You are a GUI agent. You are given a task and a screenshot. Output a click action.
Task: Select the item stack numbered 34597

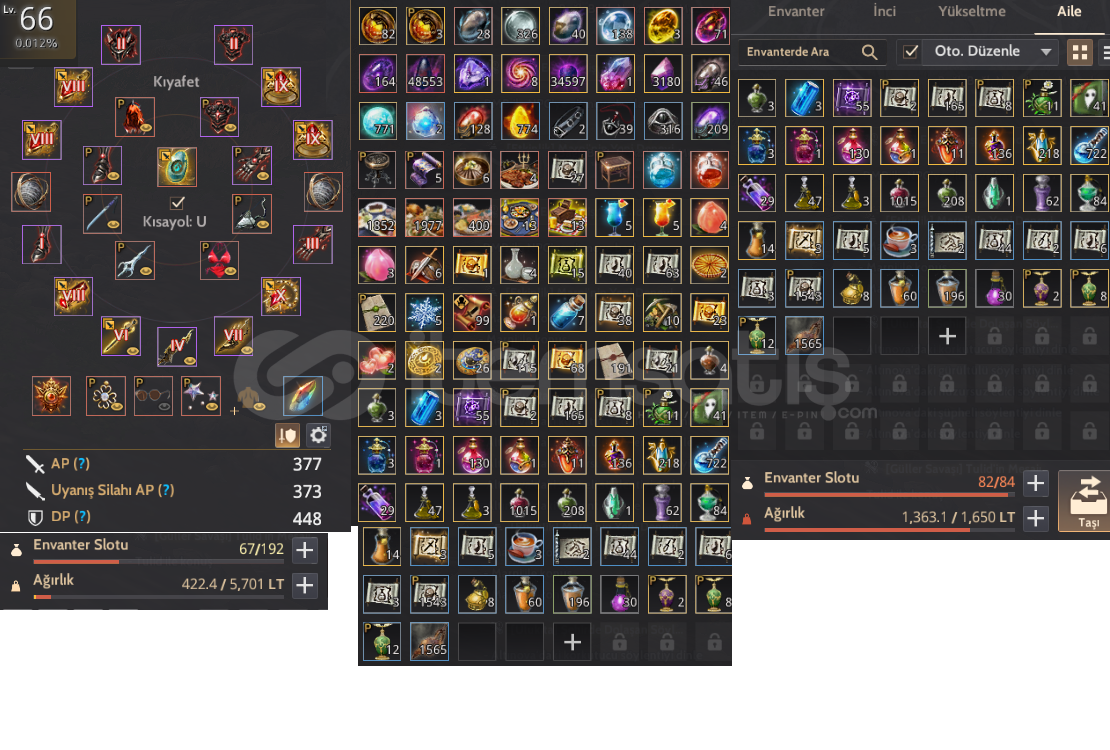coord(568,73)
